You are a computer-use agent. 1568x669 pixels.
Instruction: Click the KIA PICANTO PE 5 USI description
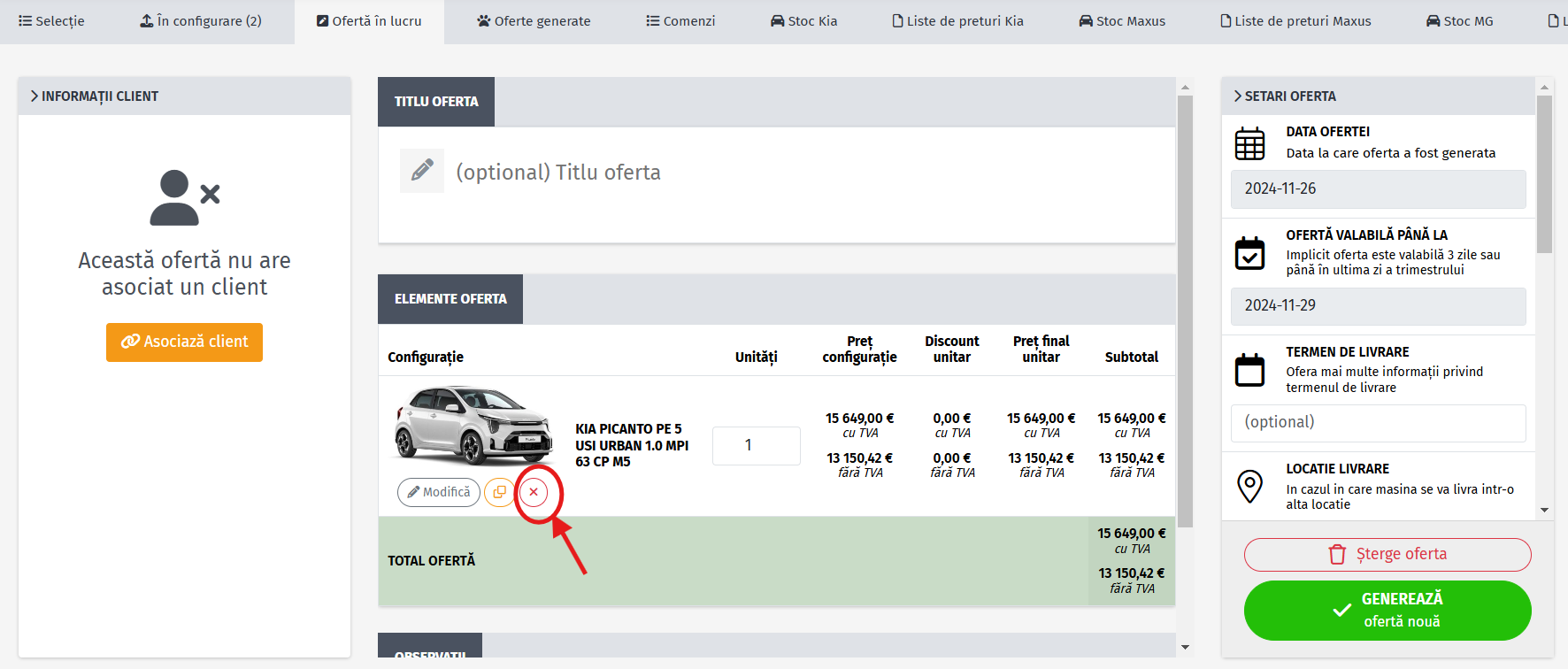pos(632,445)
